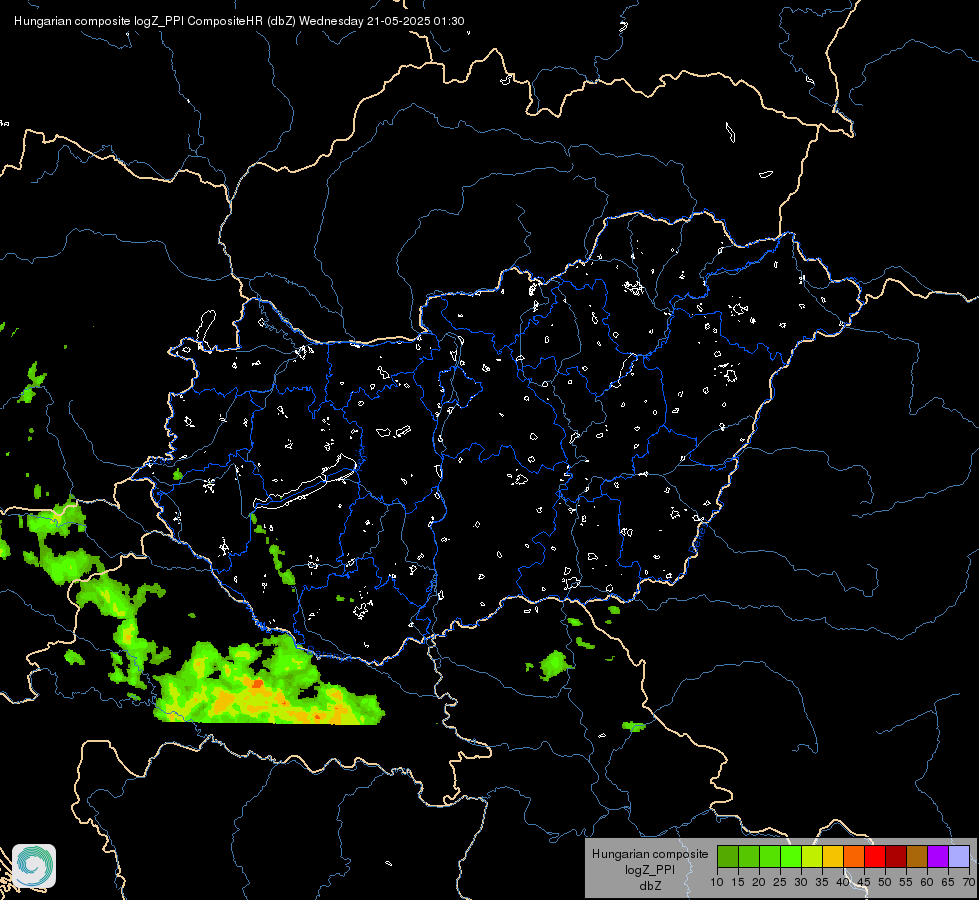
Task: Click the 50-55 dBZ dark red swatch
Action: pos(896,856)
